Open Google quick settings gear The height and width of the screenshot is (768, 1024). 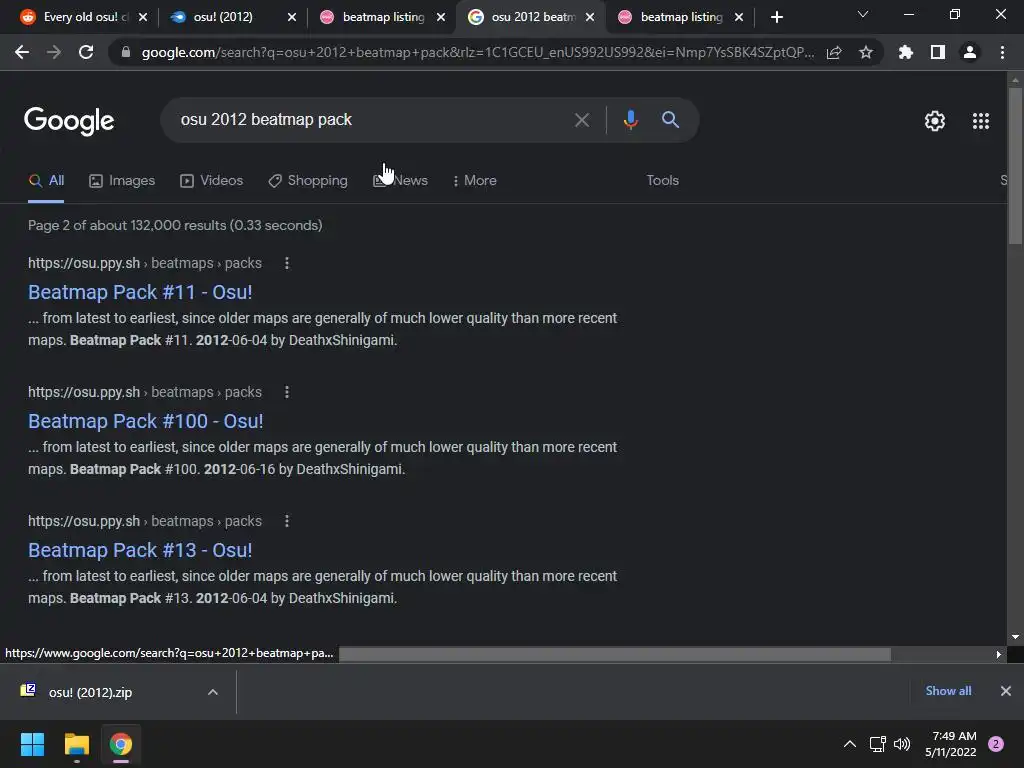coord(935,121)
